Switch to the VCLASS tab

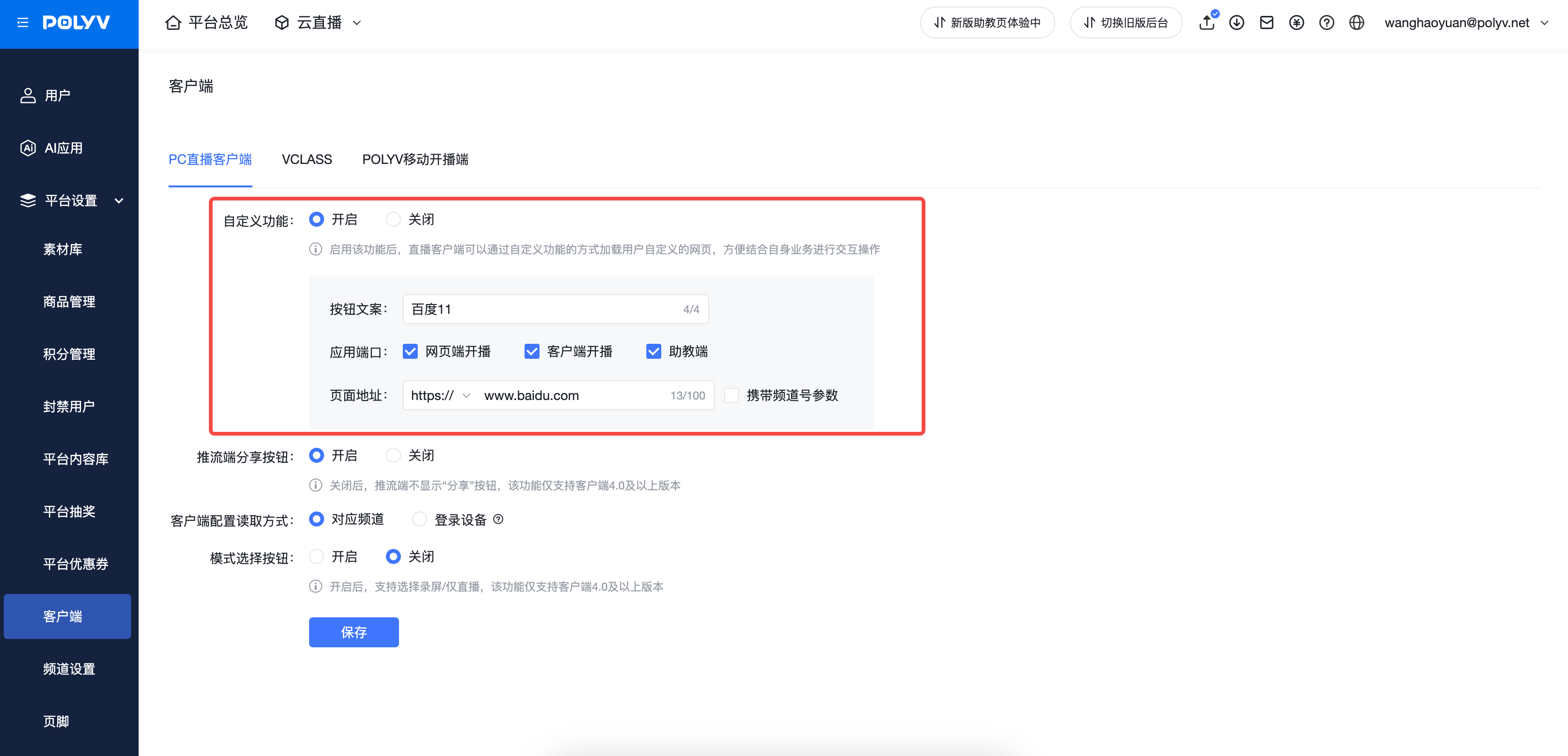pos(307,159)
